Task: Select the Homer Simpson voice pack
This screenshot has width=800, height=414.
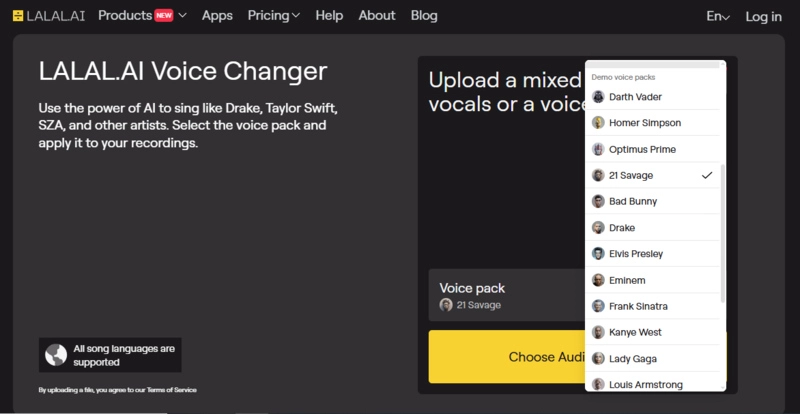Action: (653, 123)
